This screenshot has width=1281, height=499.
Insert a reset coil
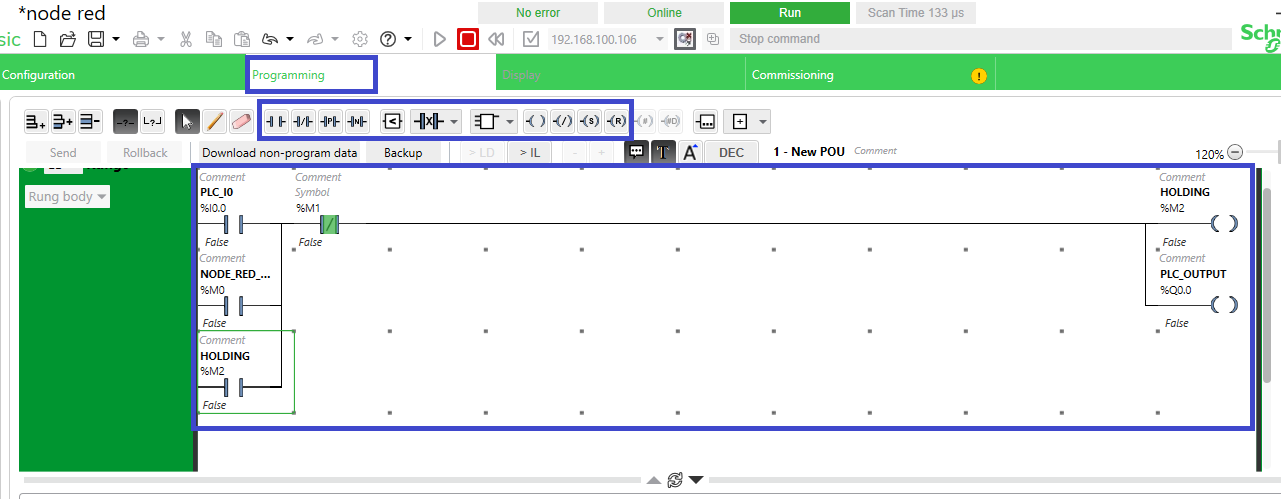pyautogui.click(x=617, y=121)
